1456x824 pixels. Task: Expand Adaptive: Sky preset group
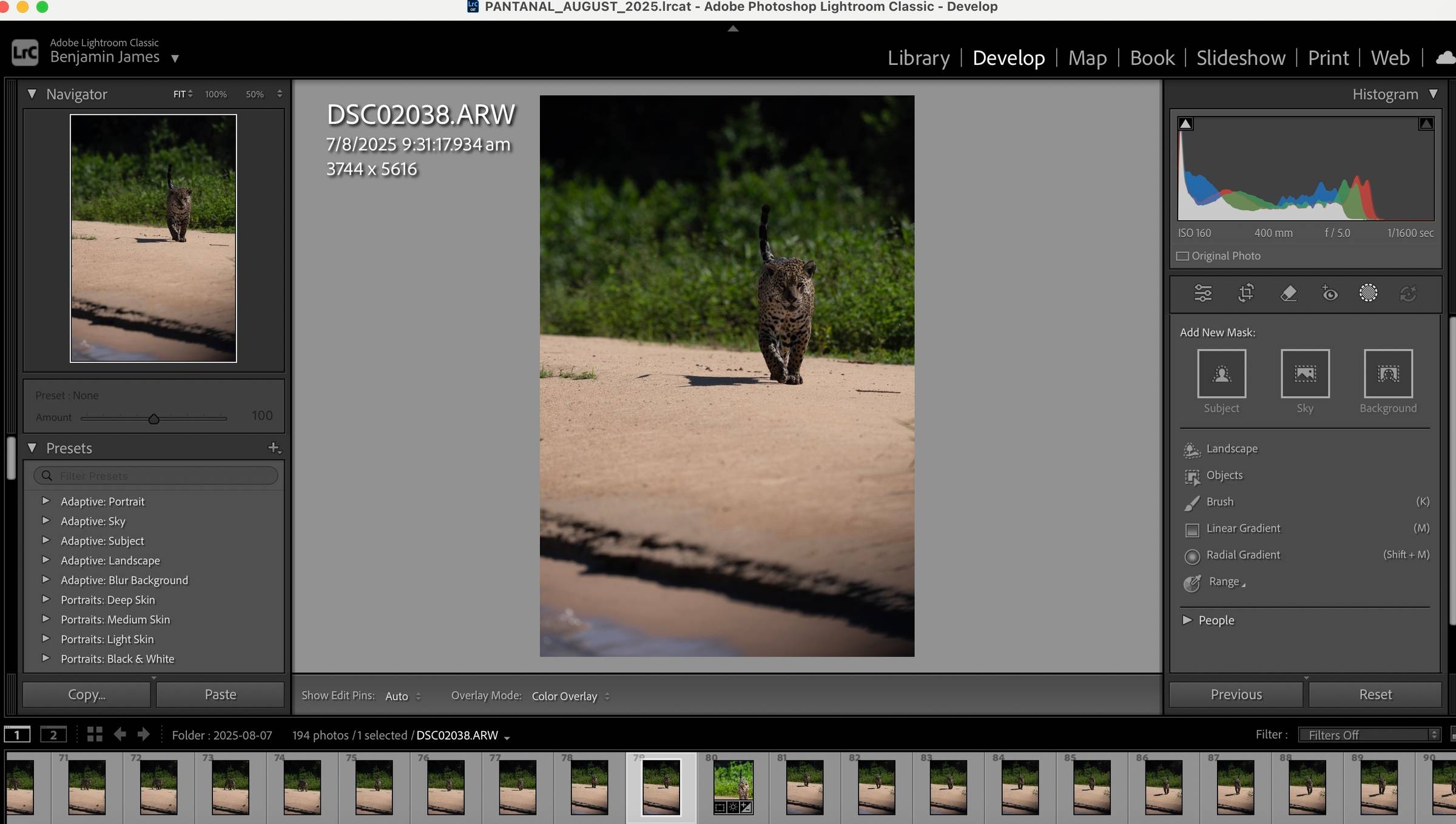click(x=45, y=521)
